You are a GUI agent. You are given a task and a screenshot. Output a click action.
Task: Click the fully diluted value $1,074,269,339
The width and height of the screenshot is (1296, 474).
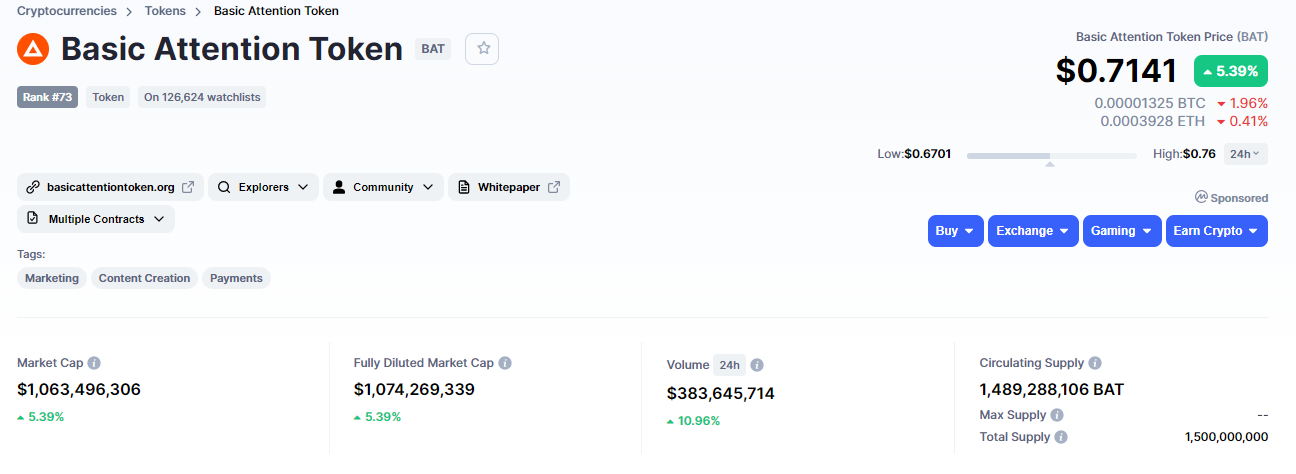point(414,390)
